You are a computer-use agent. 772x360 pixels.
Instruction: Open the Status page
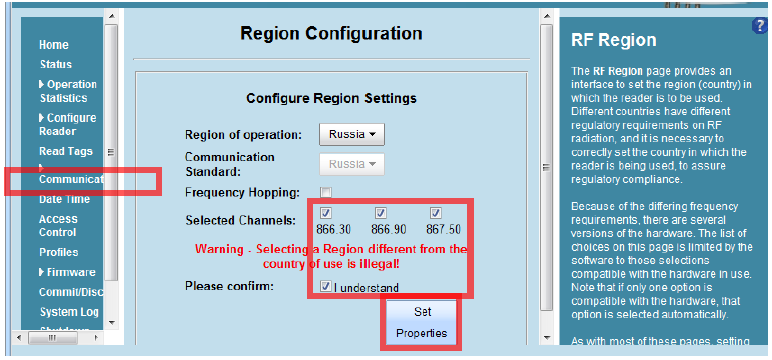pyautogui.click(x=56, y=65)
